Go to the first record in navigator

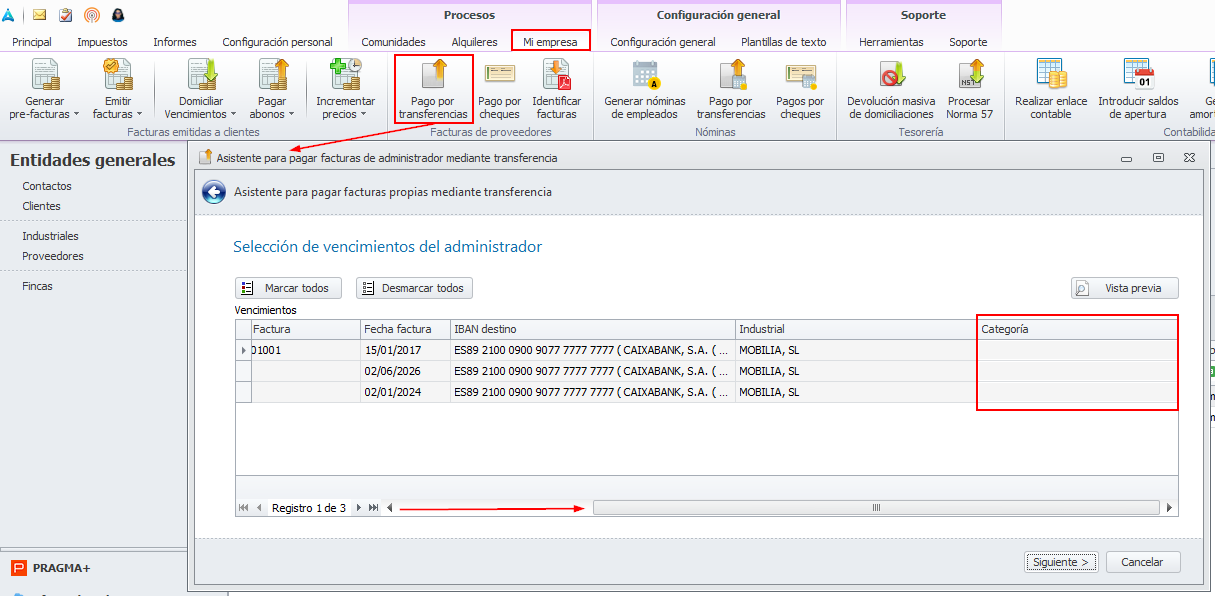click(243, 508)
